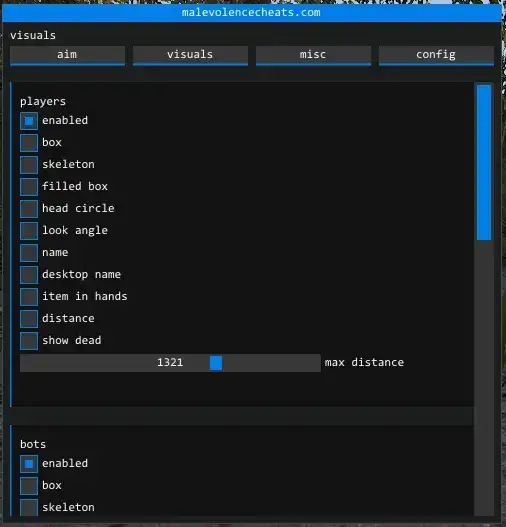Click the max distance slider handle
Viewport: 506px width, 527px height.
[216, 363]
